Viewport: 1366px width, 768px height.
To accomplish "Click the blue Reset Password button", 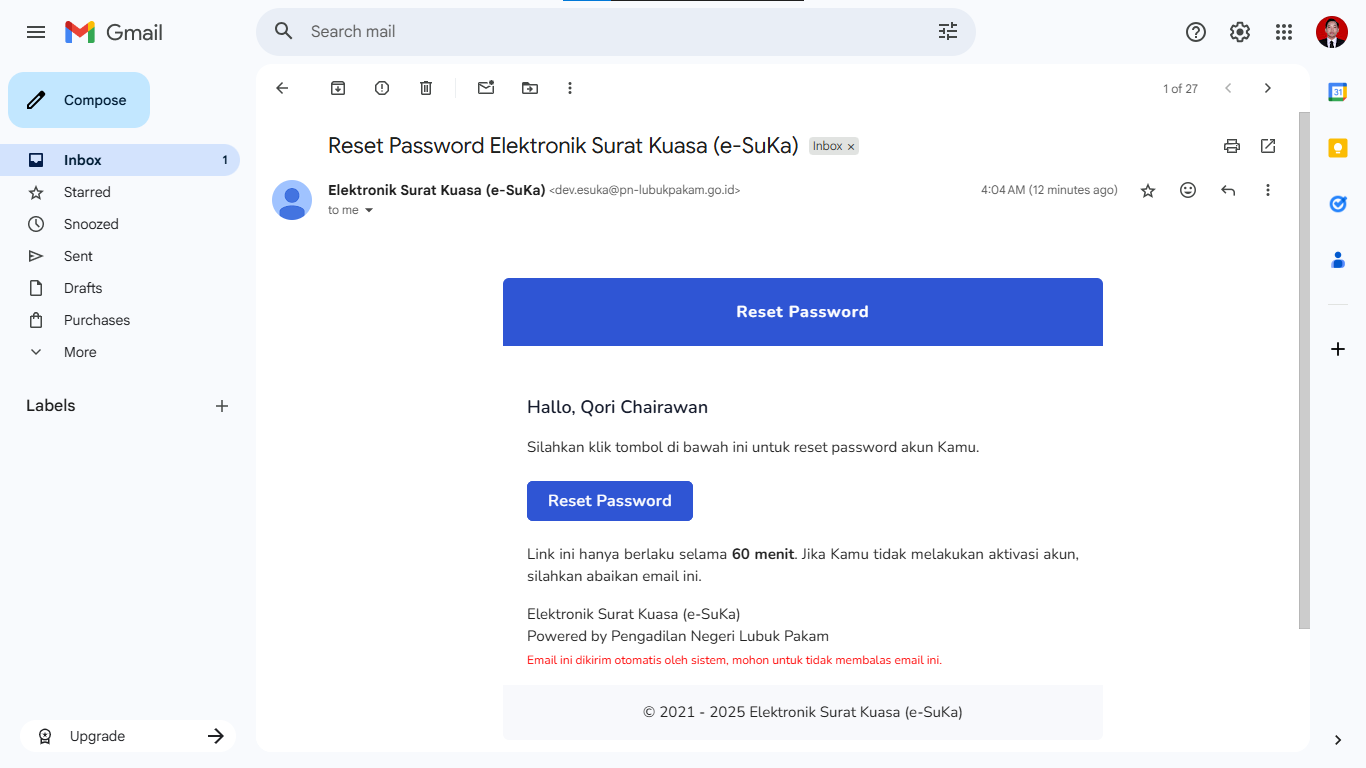I will [610, 501].
